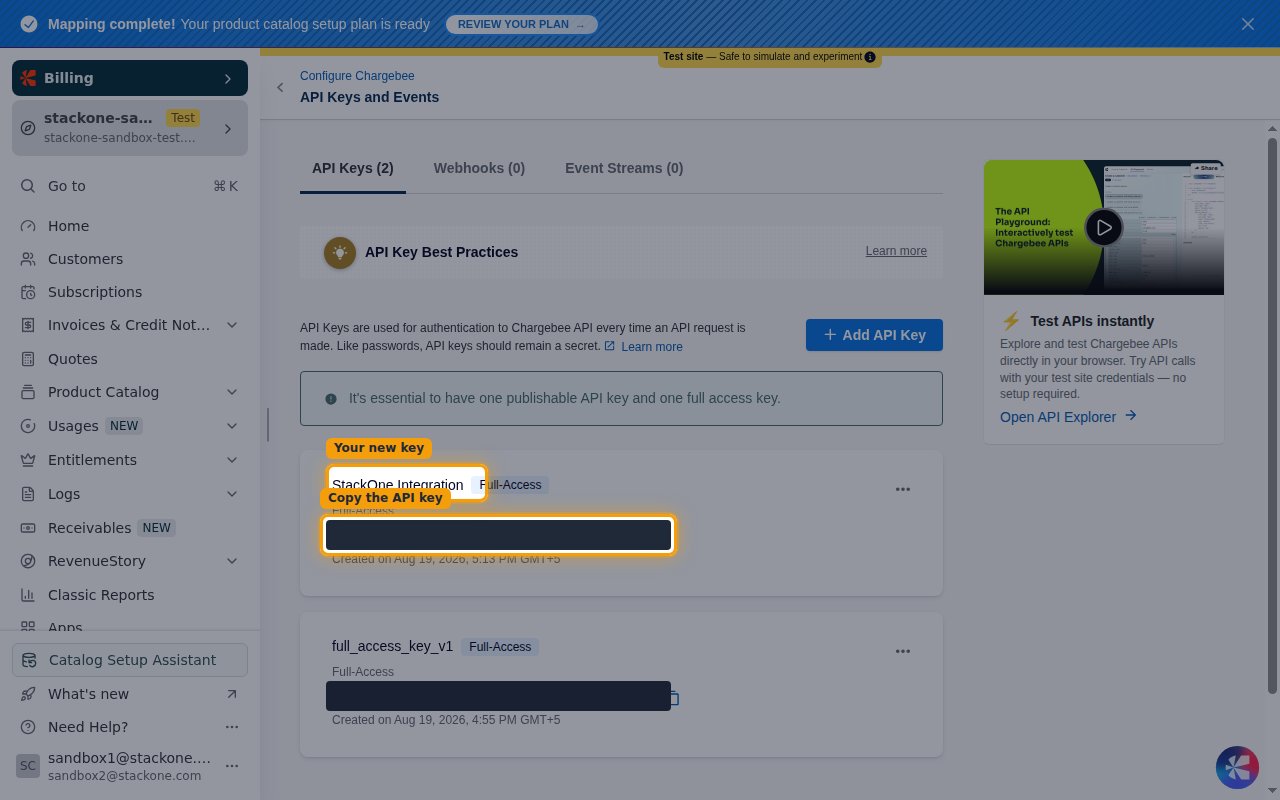Open the Catalog Setup Assistant
The image size is (1280, 800).
point(130,660)
